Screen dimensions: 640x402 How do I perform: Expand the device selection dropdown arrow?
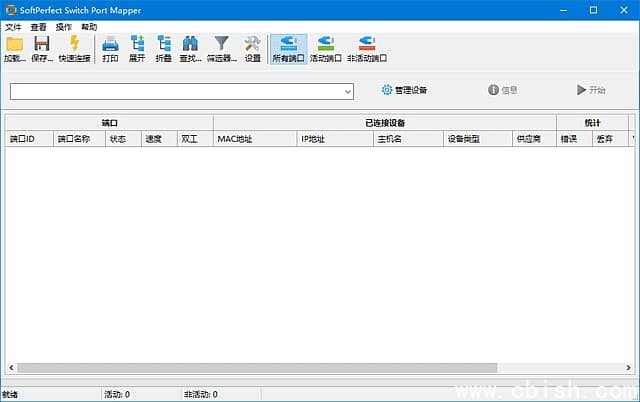point(348,91)
